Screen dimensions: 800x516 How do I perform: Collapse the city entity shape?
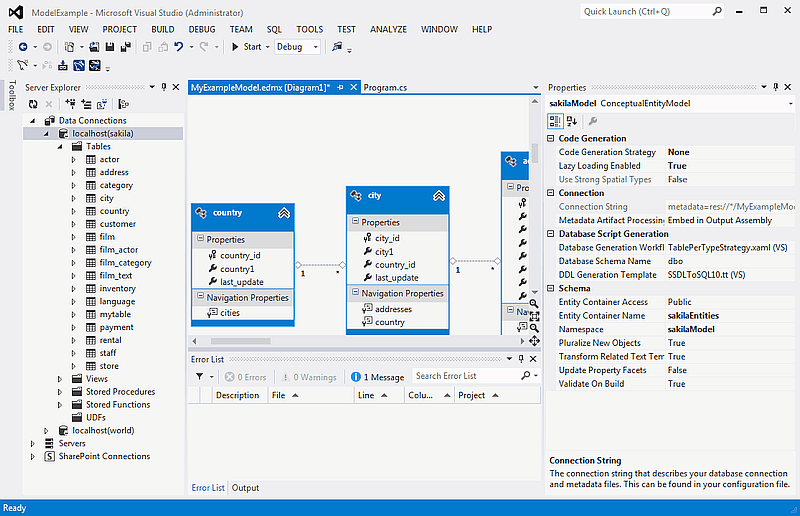click(439, 196)
